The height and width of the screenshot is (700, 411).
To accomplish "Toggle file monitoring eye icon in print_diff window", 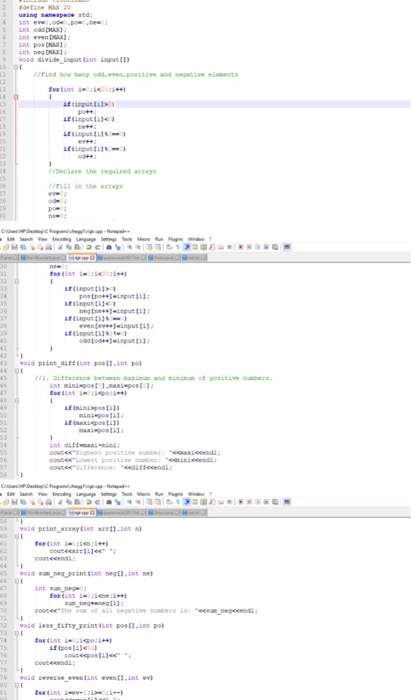I will tap(229, 247).
